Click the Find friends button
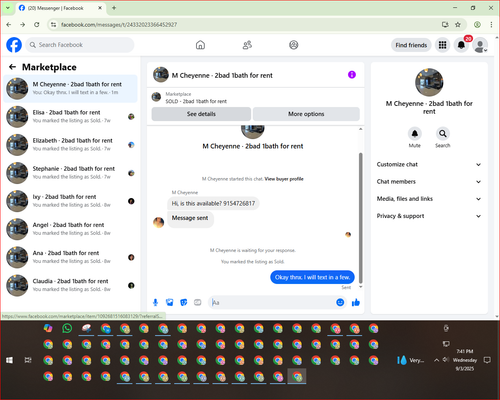Image resolution: width=500 pixels, height=400 pixels. pos(411,45)
